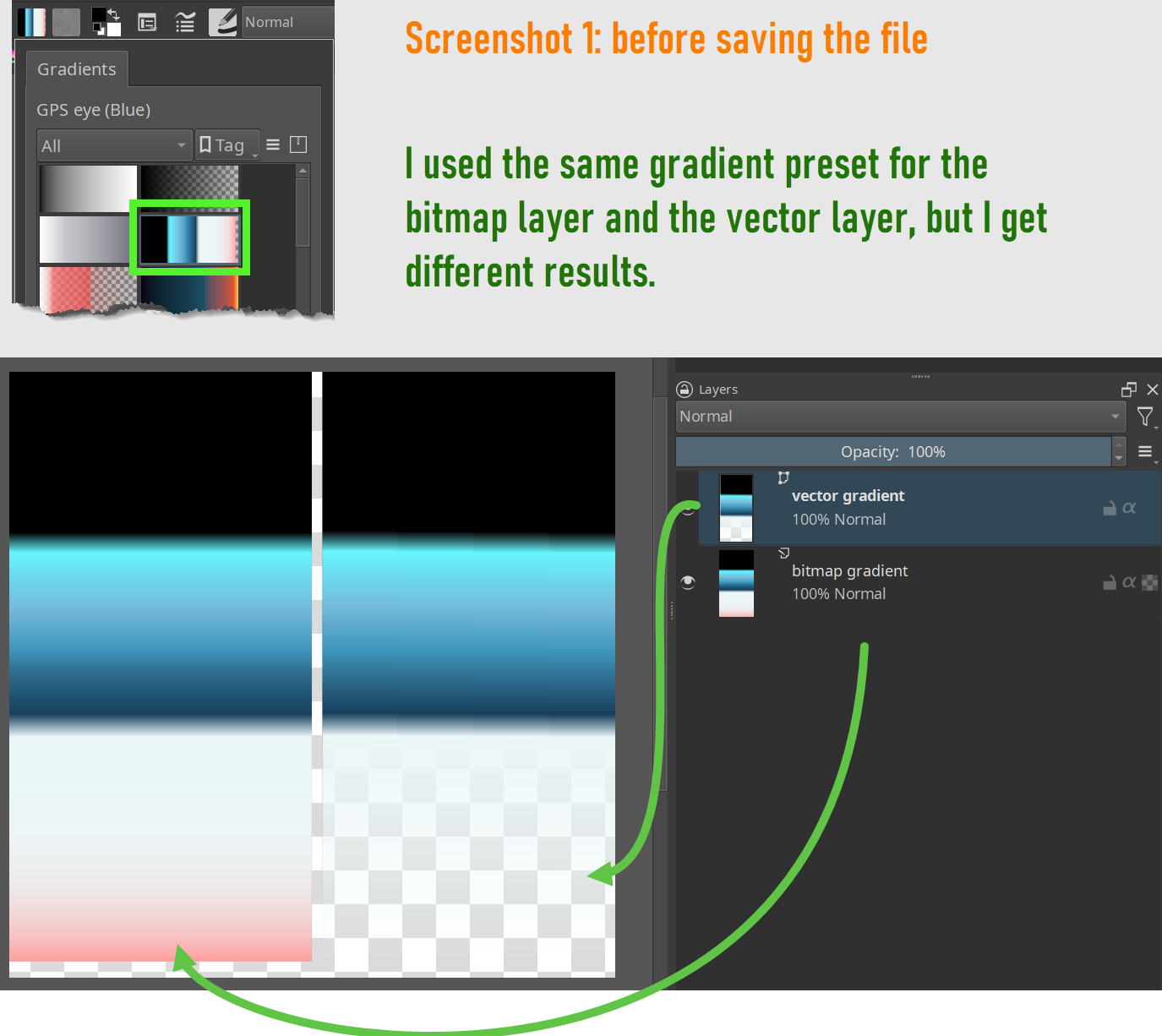Select the red transparent gradient preset
Viewport: 1162px width, 1036px height.
[88, 289]
